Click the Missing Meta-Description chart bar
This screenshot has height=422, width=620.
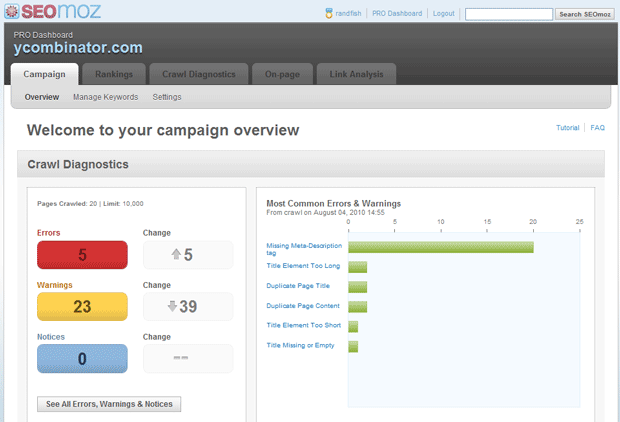coord(441,247)
